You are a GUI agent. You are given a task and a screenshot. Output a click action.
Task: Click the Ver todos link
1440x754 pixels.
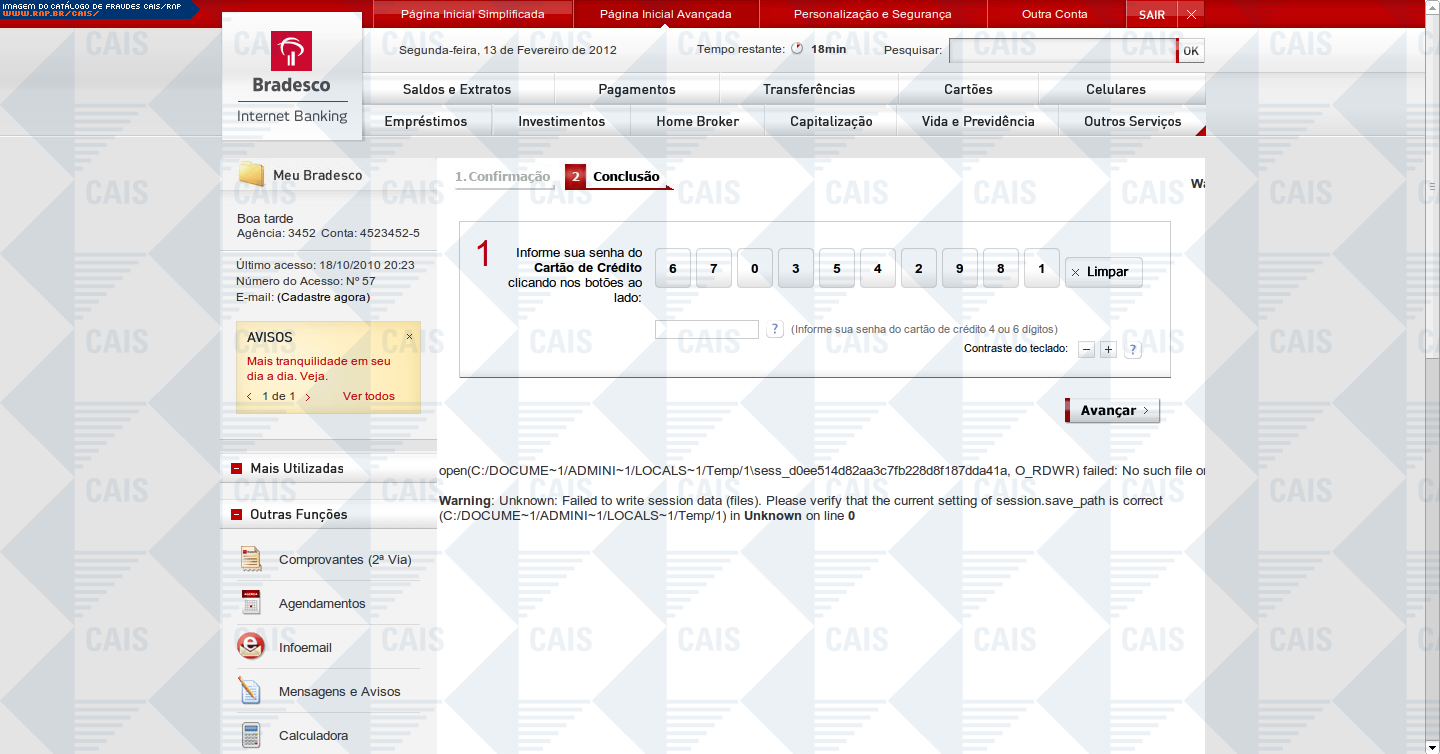click(368, 396)
